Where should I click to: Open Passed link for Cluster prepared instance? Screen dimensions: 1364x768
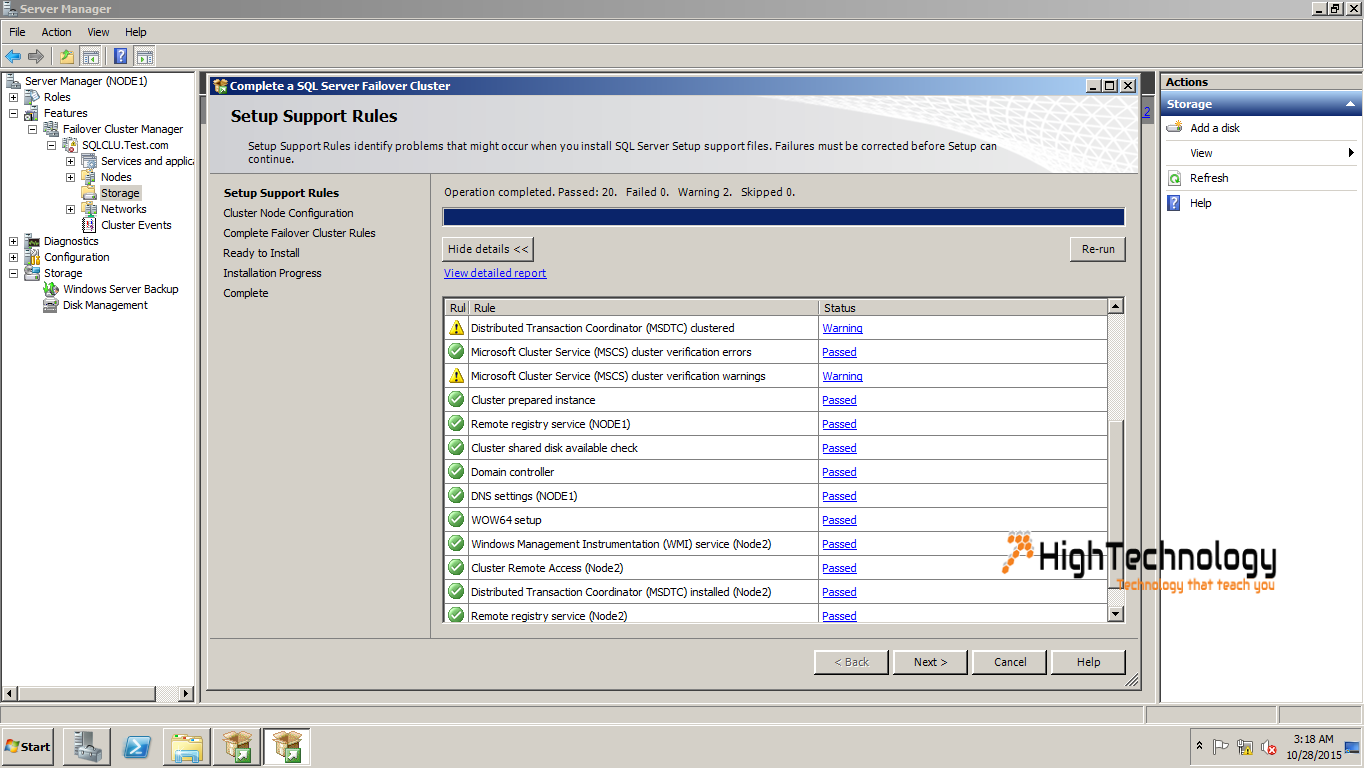(x=839, y=400)
